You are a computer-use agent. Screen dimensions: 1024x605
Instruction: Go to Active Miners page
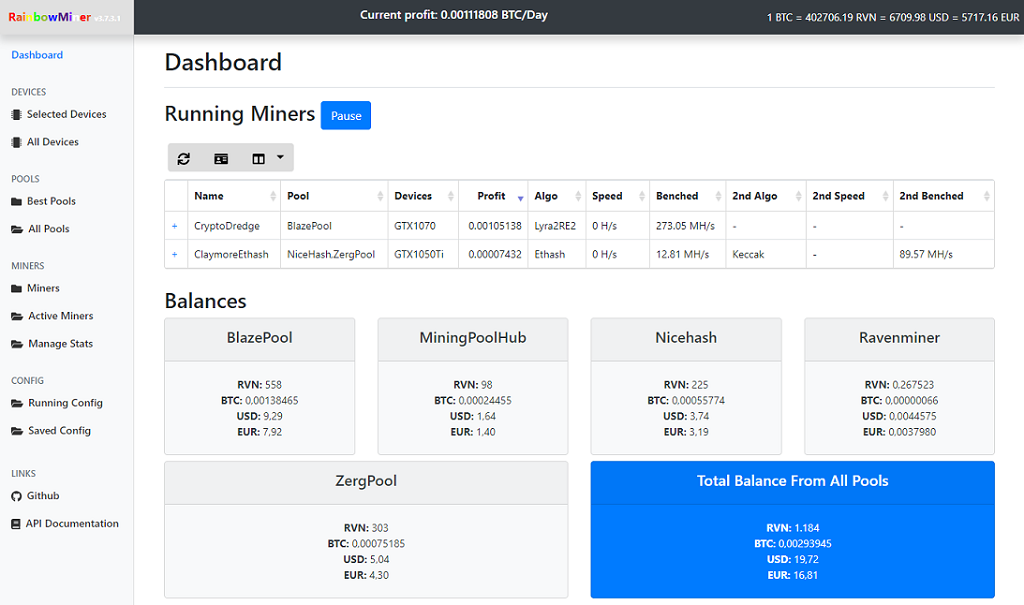[60, 316]
